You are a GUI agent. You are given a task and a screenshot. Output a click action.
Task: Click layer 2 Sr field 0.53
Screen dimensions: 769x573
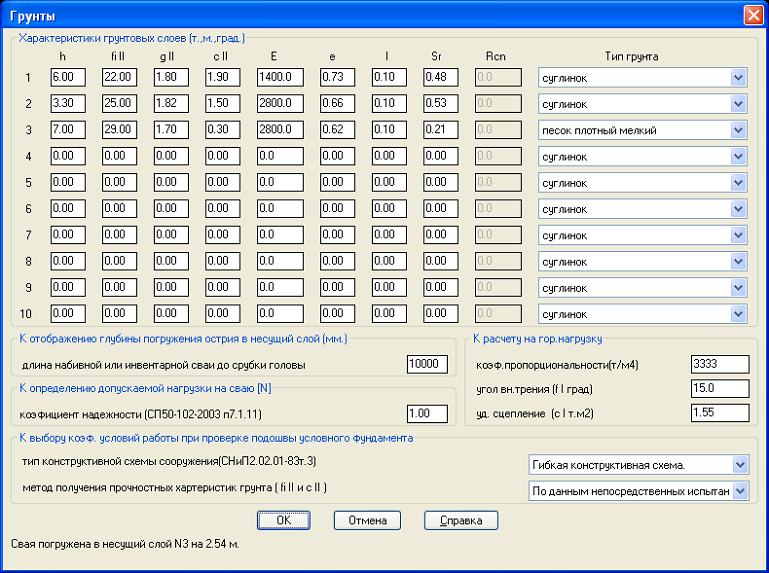(440, 104)
